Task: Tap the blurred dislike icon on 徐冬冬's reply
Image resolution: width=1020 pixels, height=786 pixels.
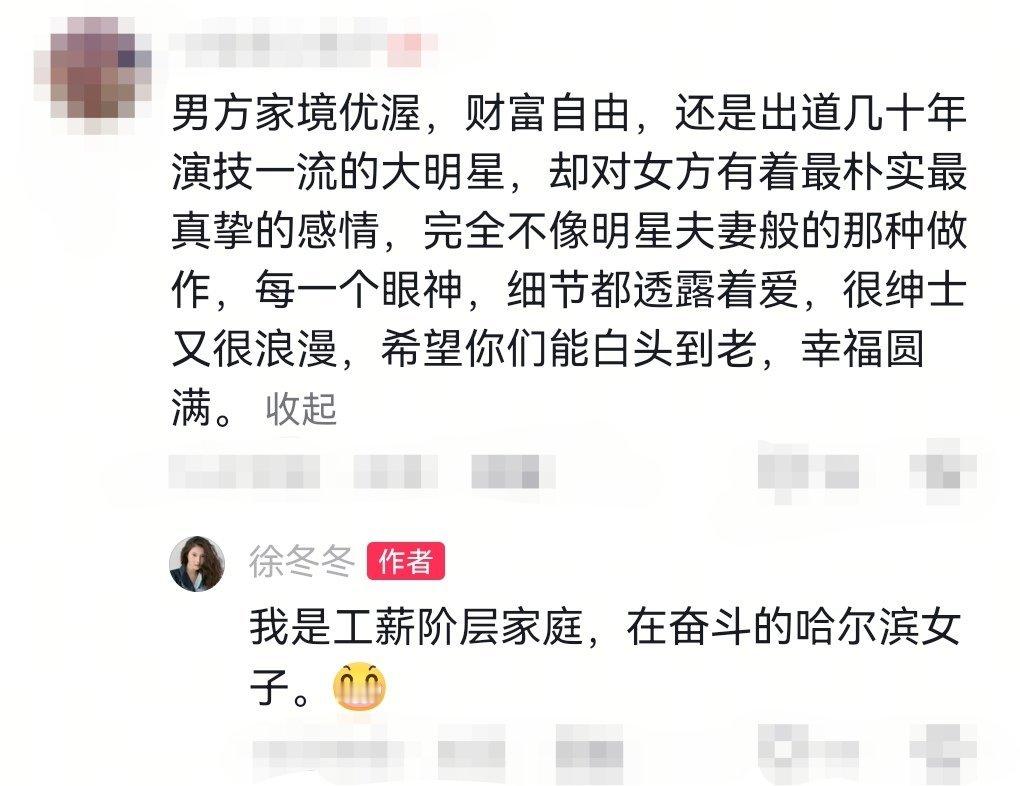Action: point(943,753)
